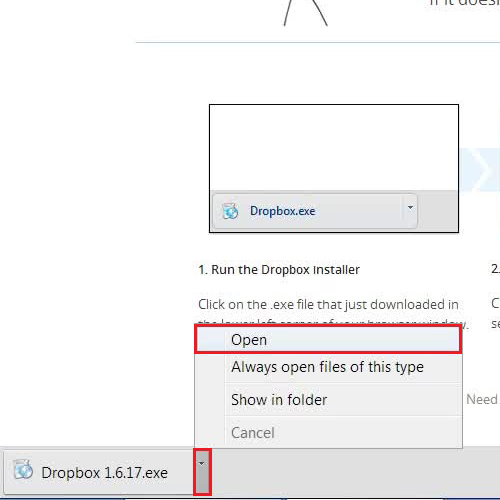Screen dimensions: 500x500
Task: Click the Dropbox.exe illustration thumbnail
Action: [334, 169]
